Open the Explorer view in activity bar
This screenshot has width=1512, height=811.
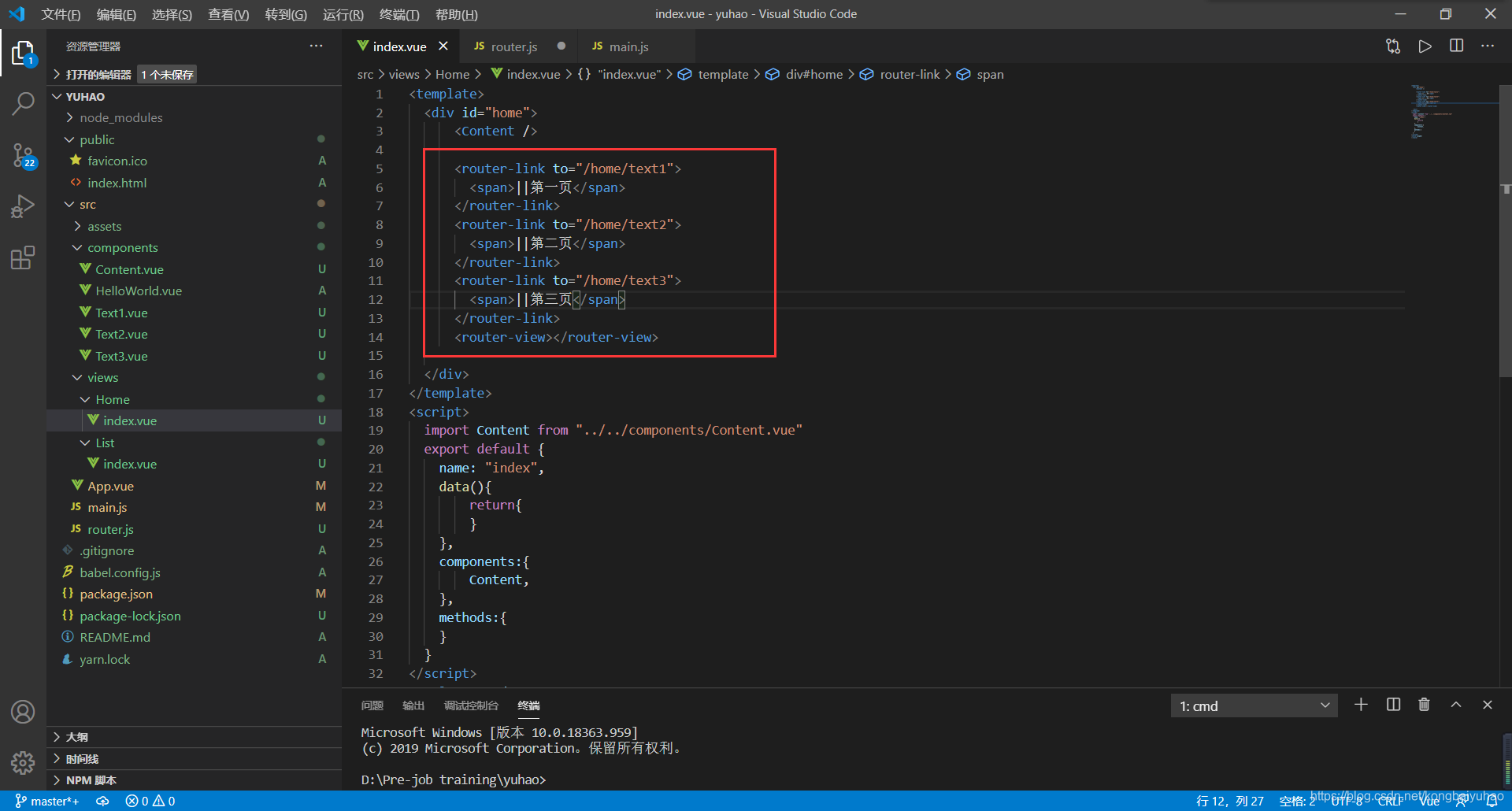(x=23, y=54)
